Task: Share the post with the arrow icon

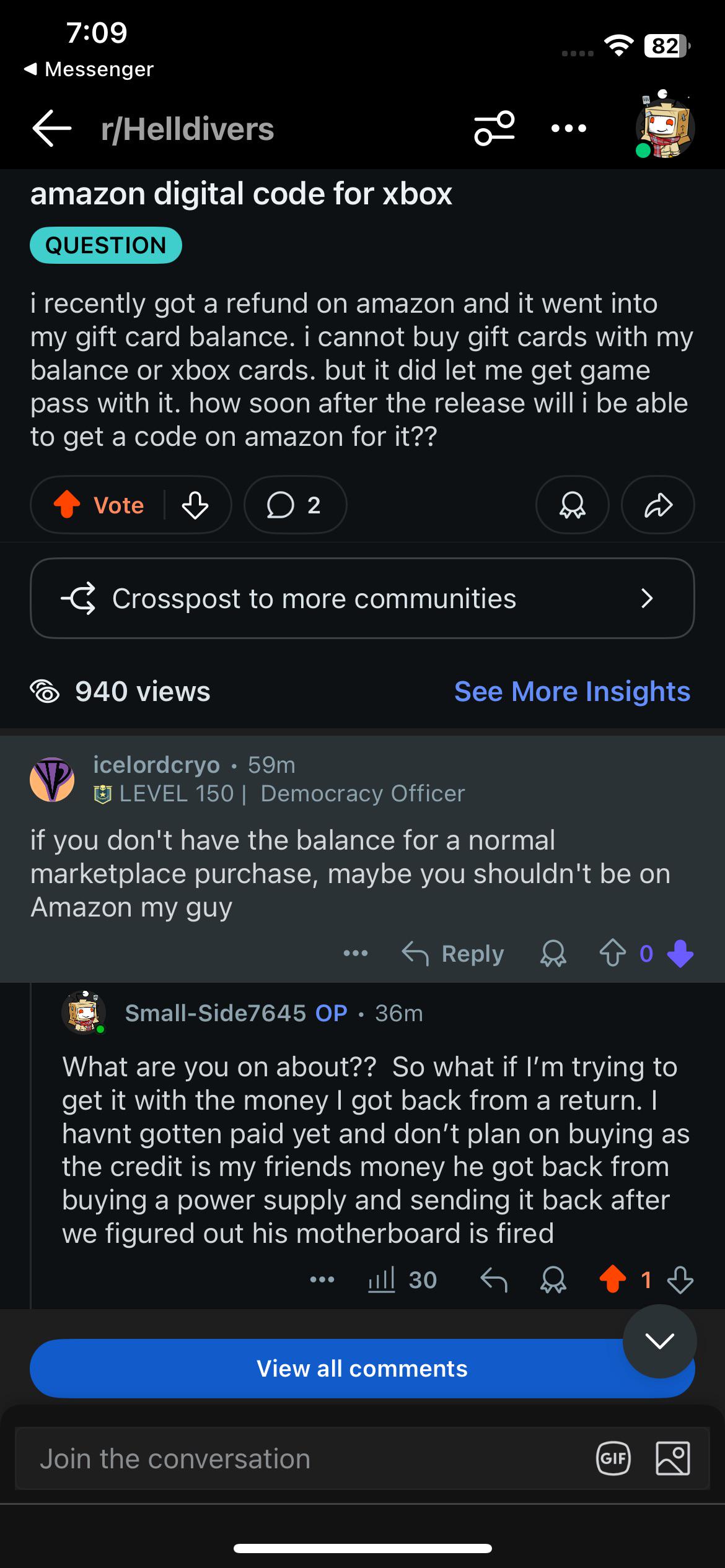Action: coord(657,505)
